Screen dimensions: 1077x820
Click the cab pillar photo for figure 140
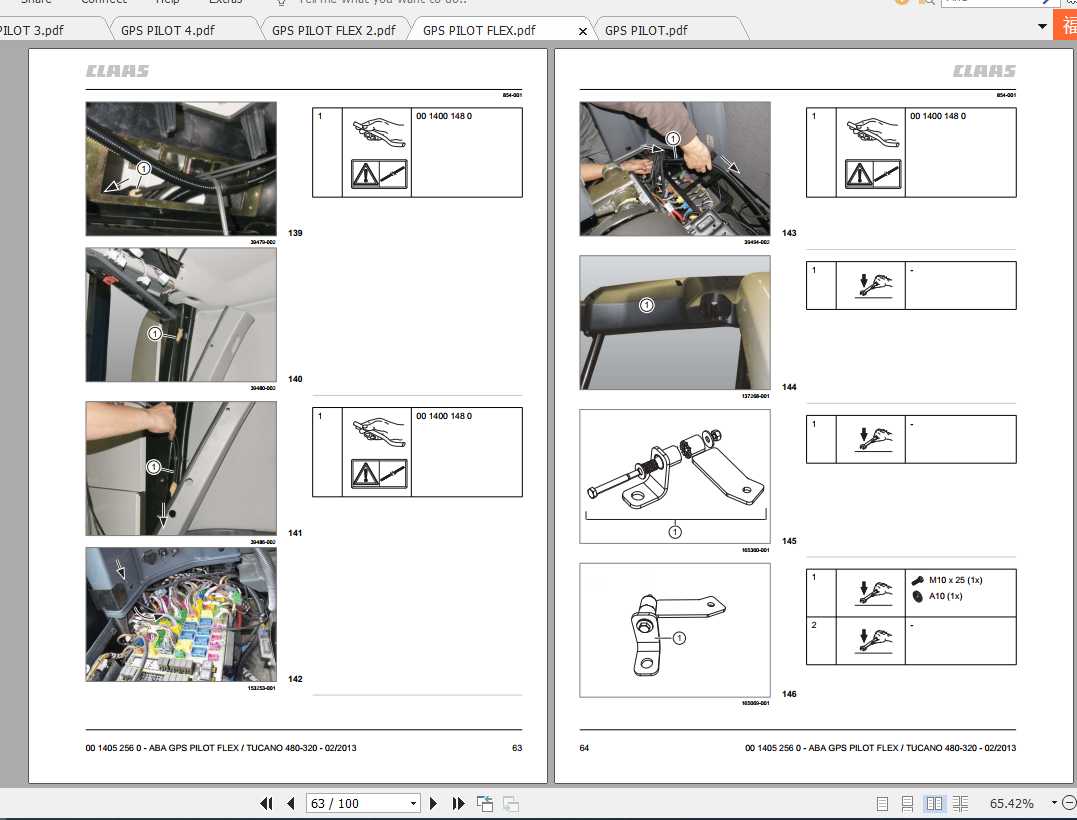pyautogui.click(x=181, y=315)
